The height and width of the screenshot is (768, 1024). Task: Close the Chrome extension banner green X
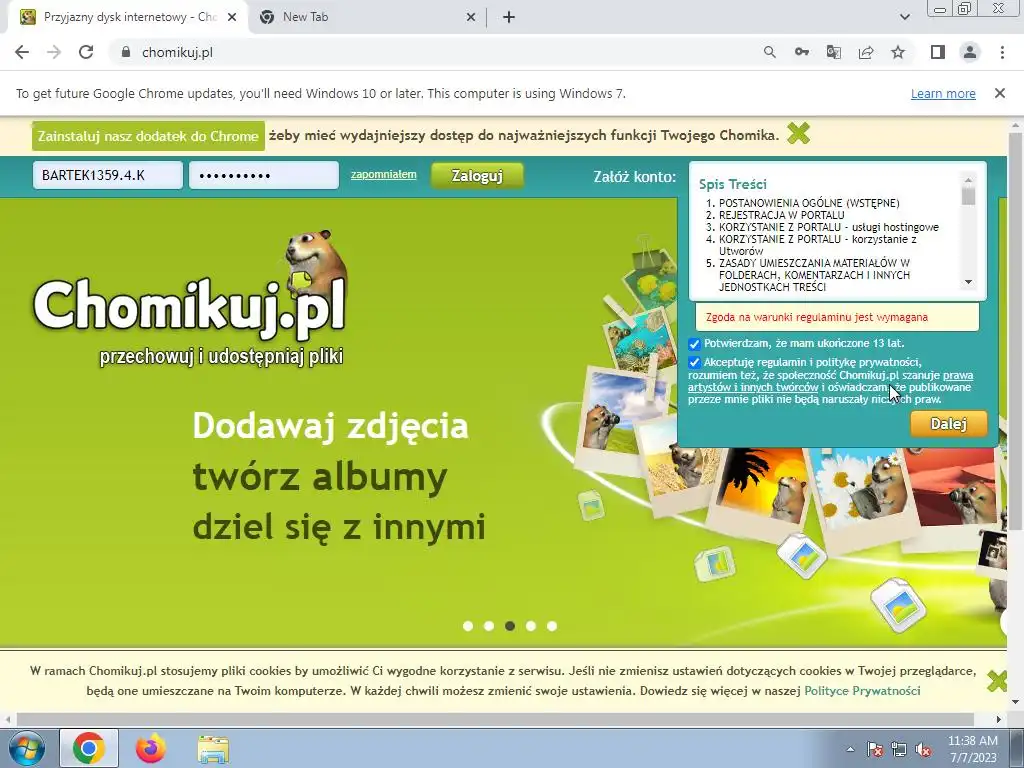(x=799, y=134)
